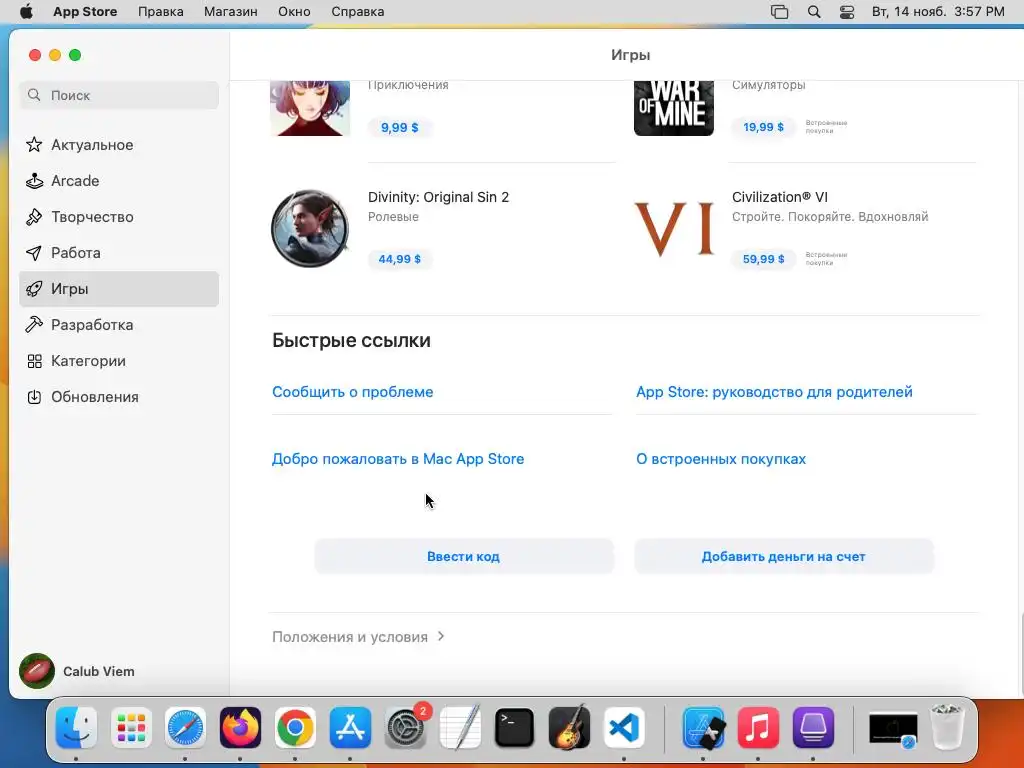Open Control Center from menu bar
The width and height of the screenshot is (1024, 768).
(847, 12)
